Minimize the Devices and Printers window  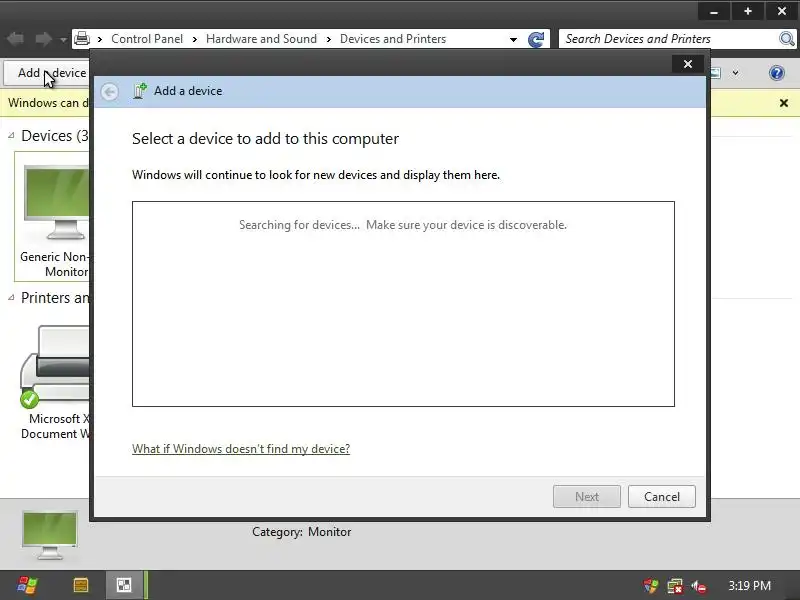(714, 11)
